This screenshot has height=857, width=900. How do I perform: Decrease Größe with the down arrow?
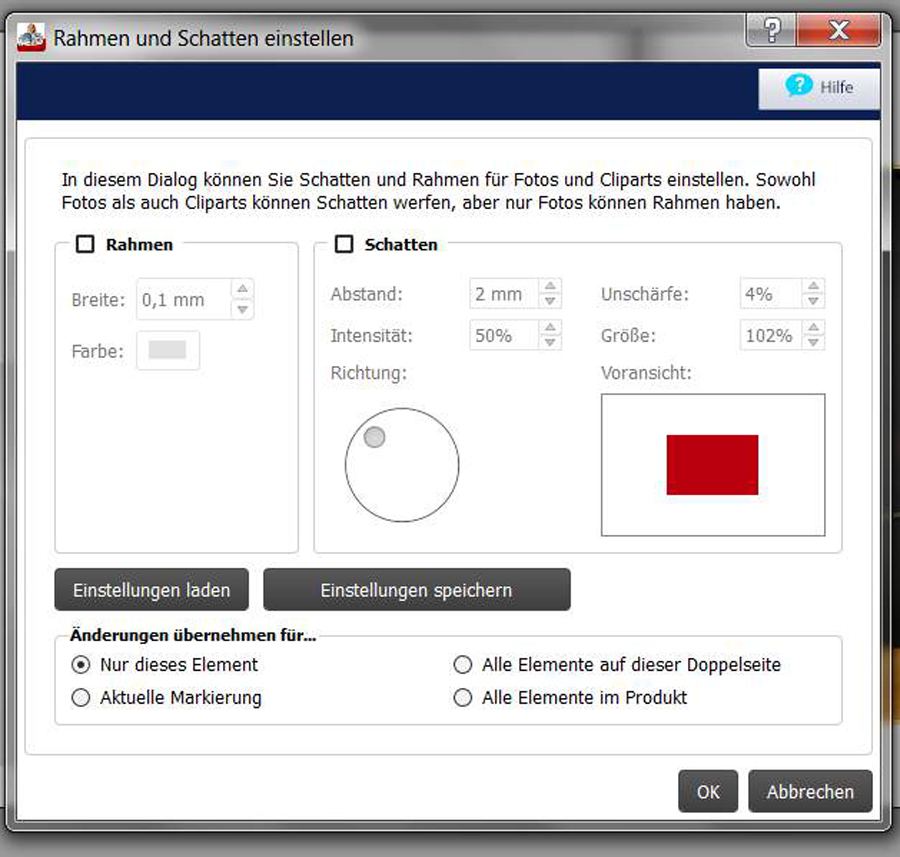[x=813, y=342]
